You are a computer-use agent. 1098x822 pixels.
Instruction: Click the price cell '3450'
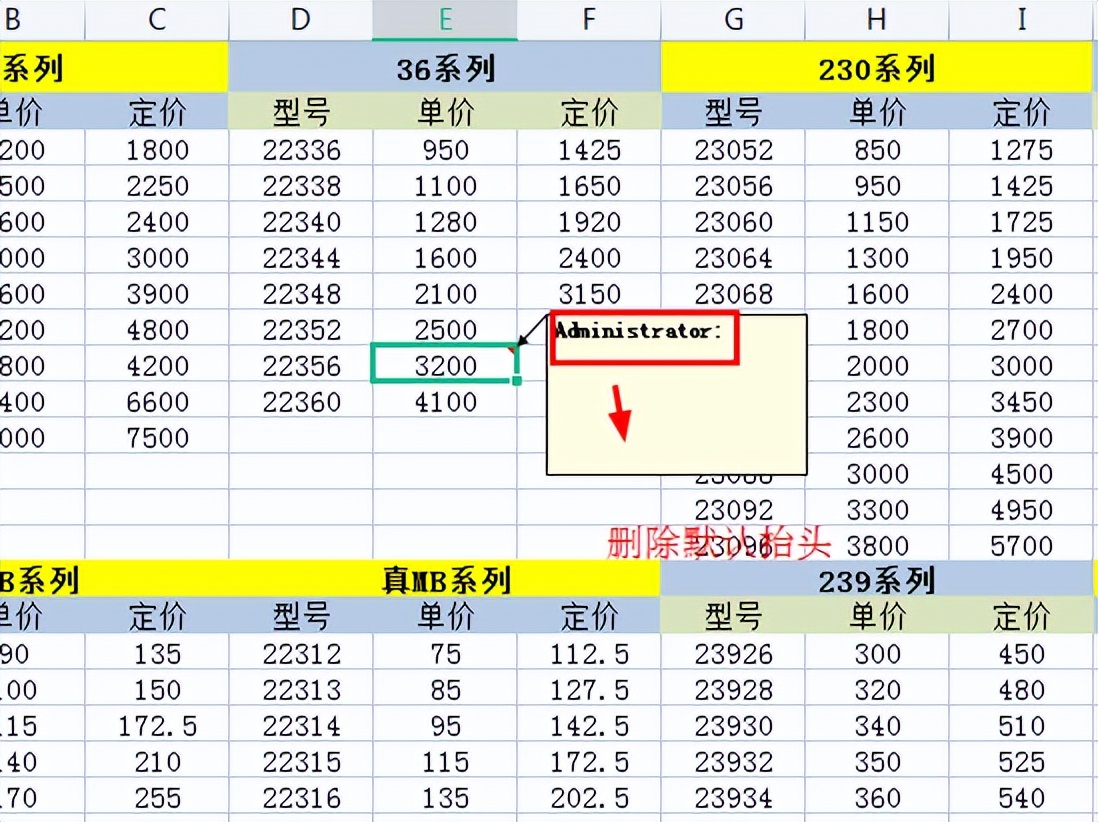1021,402
